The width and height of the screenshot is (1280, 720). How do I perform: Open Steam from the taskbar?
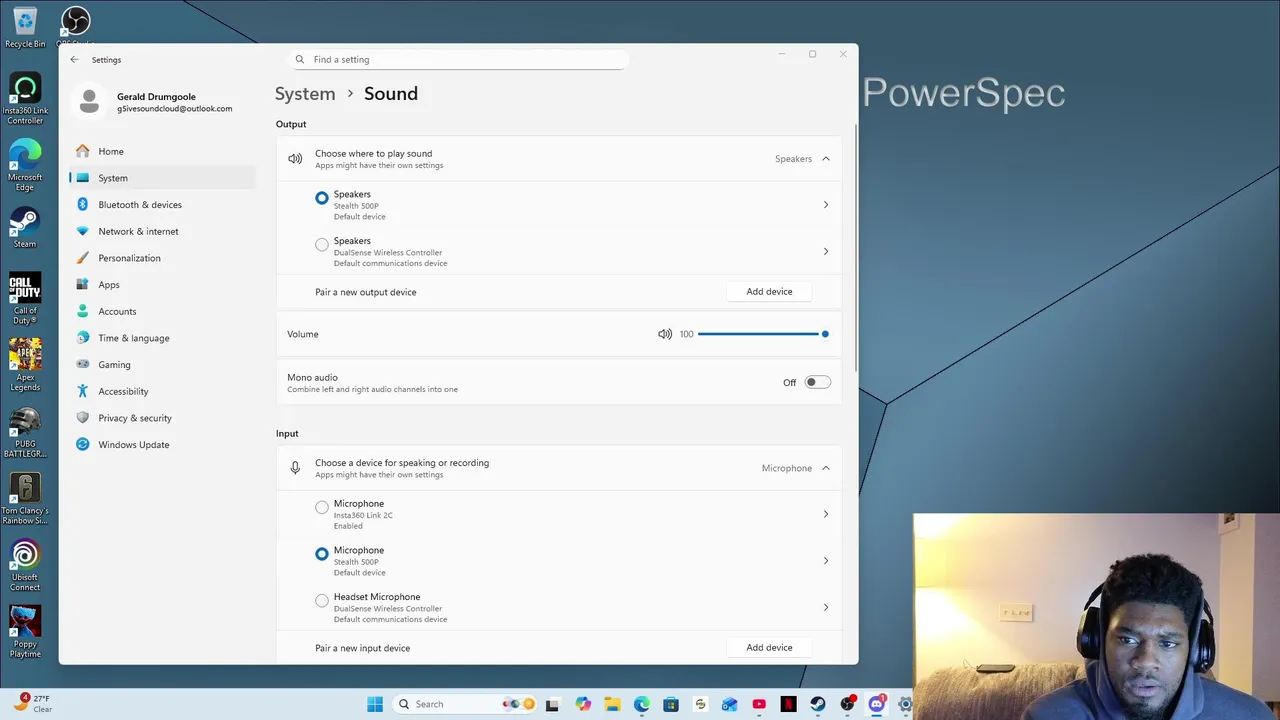click(x=818, y=704)
